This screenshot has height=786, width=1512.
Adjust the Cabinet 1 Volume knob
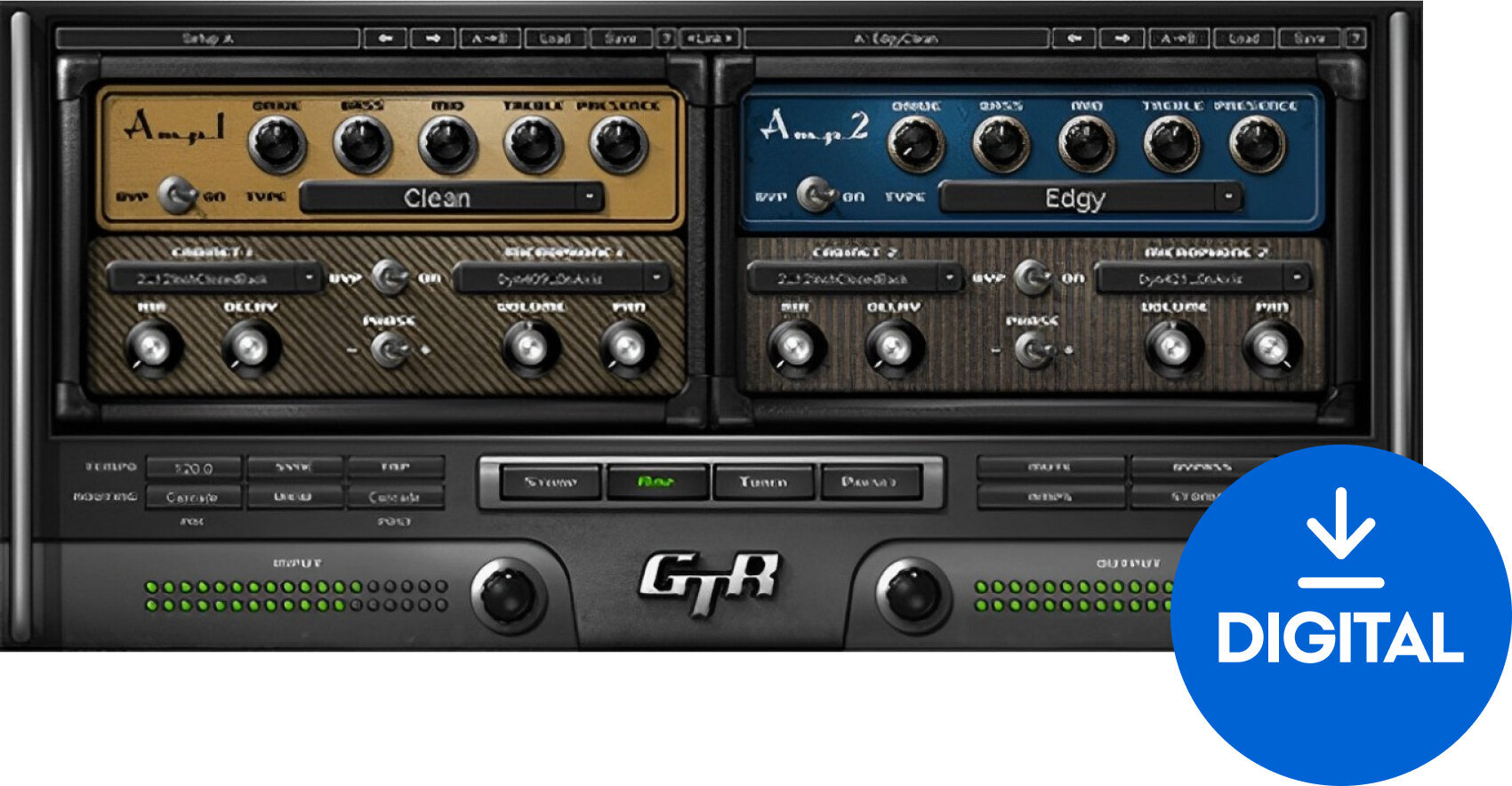pyautogui.click(x=531, y=348)
